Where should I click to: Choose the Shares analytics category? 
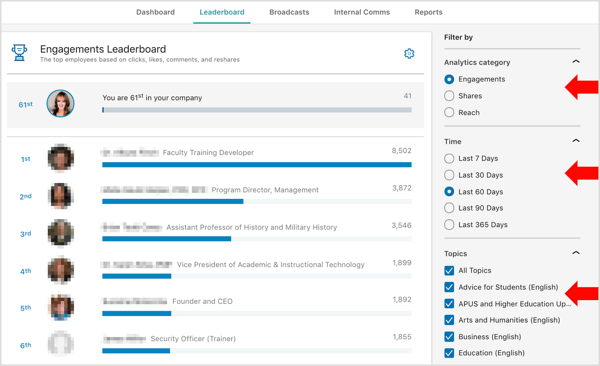[449, 96]
